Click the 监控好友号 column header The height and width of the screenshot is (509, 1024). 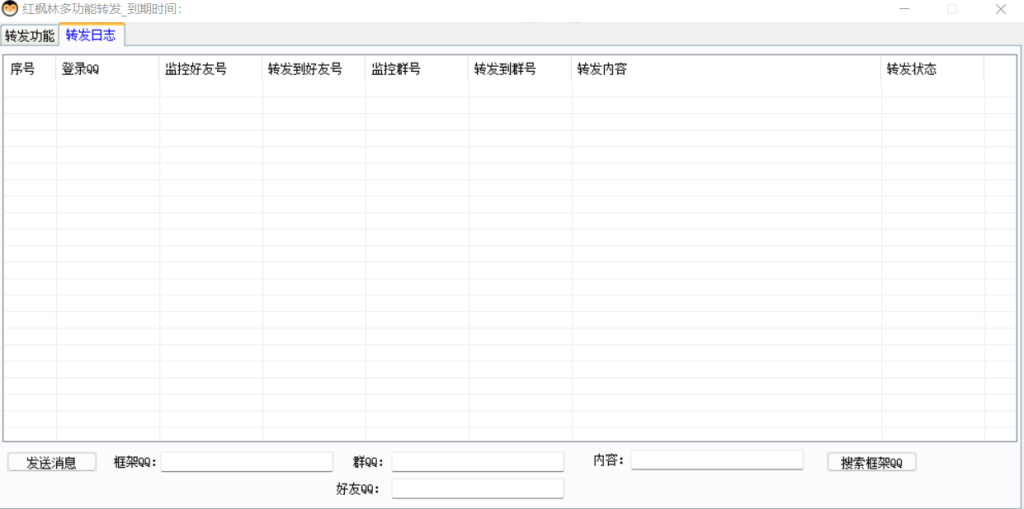tap(210, 70)
